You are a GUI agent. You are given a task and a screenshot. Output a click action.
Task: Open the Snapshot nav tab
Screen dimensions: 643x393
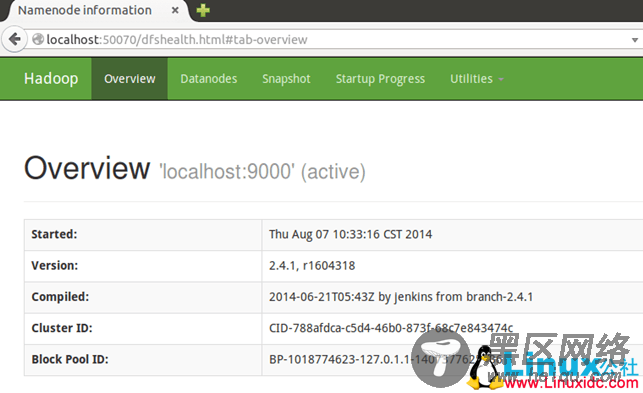pyautogui.click(x=286, y=79)
